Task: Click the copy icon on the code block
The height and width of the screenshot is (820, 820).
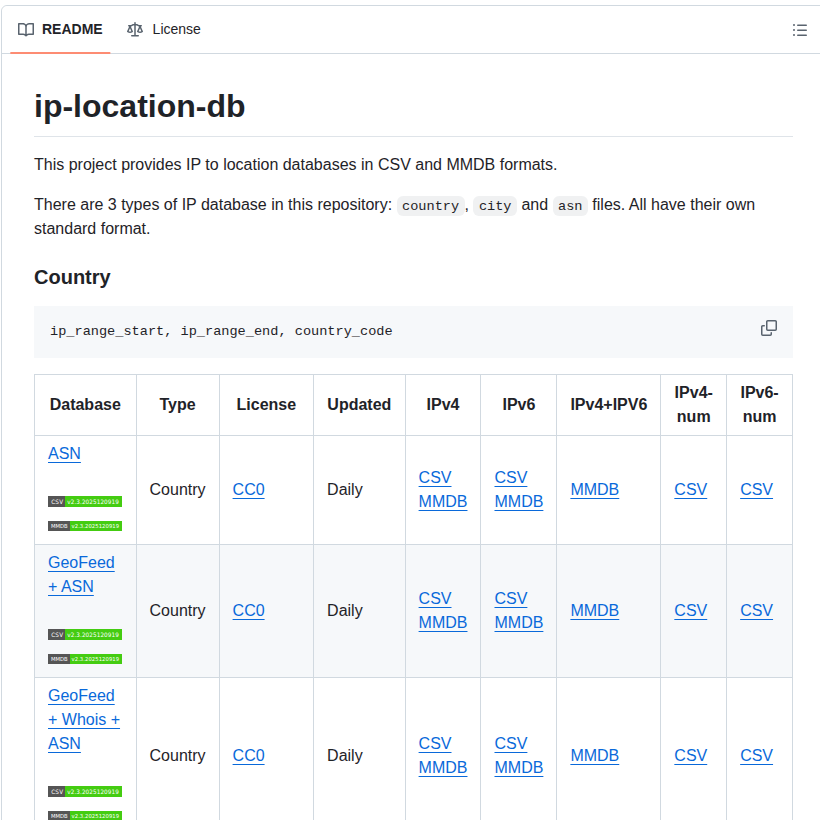Action: coord(768,328)
